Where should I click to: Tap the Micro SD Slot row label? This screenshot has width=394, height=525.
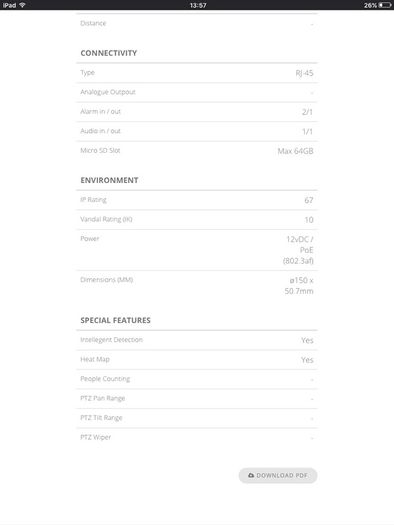point(100,150)
